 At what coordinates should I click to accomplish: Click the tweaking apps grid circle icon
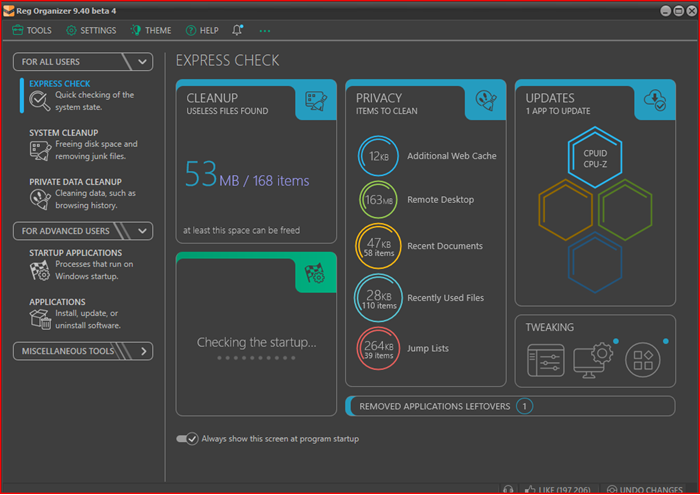[x=643, y=360]
